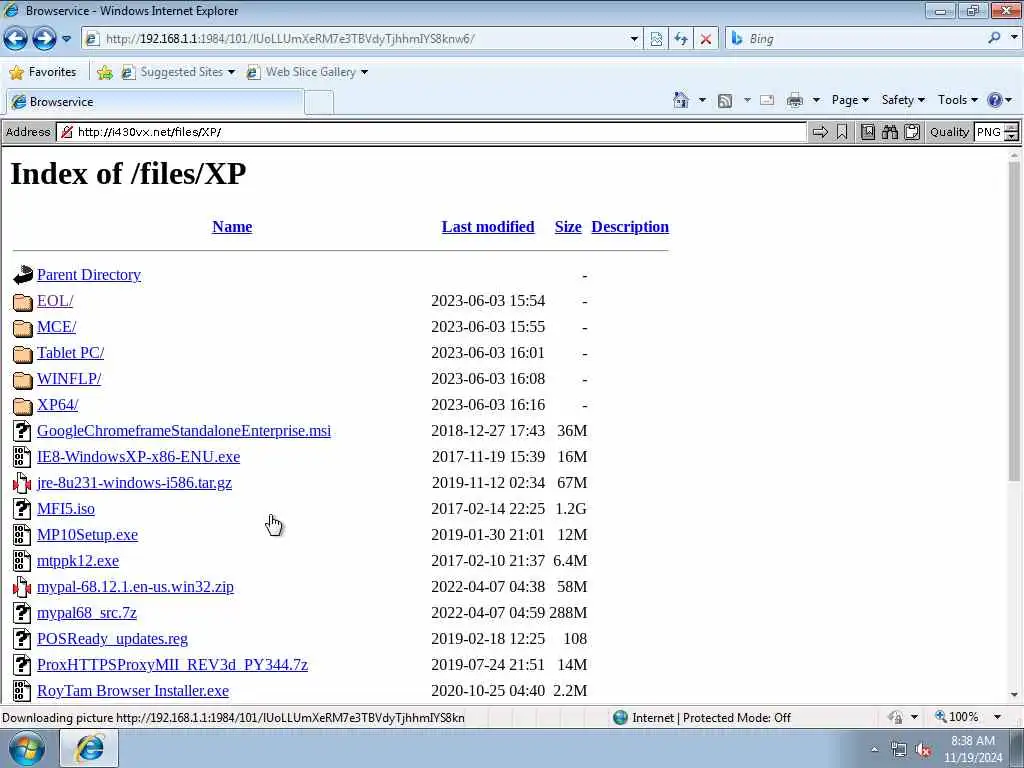Click Quality down stepper arrow
The width and height of the screenshot is (1024, 768).
click(1012, 136)
